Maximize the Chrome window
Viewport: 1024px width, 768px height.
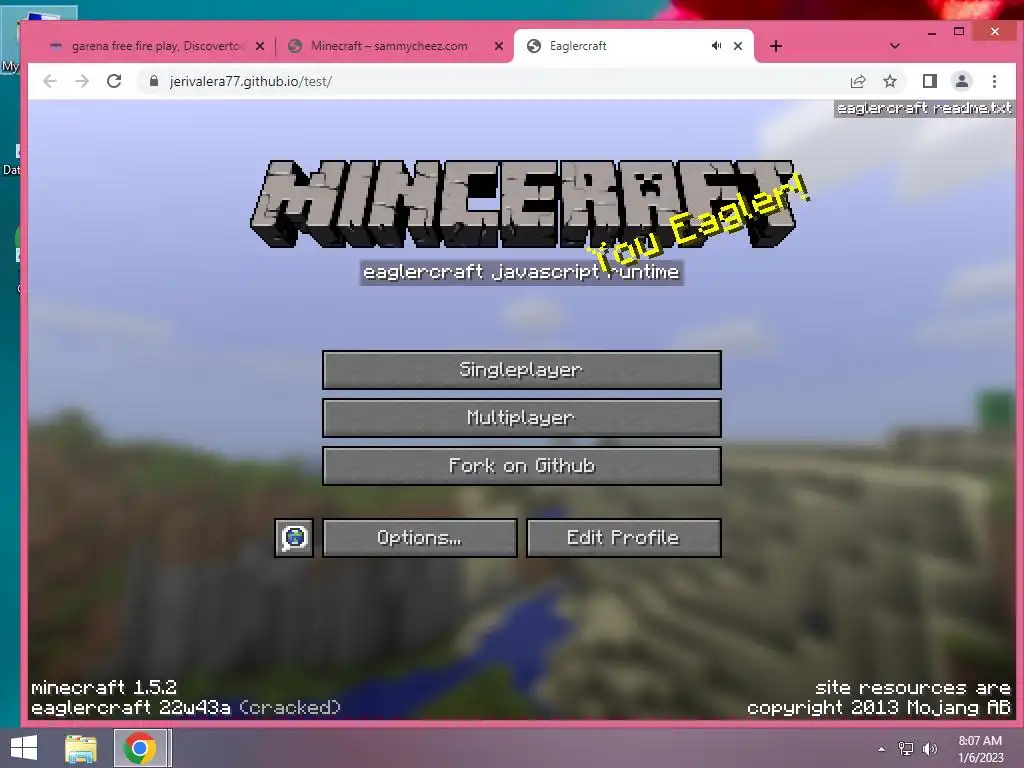click(x=959, y=31)
